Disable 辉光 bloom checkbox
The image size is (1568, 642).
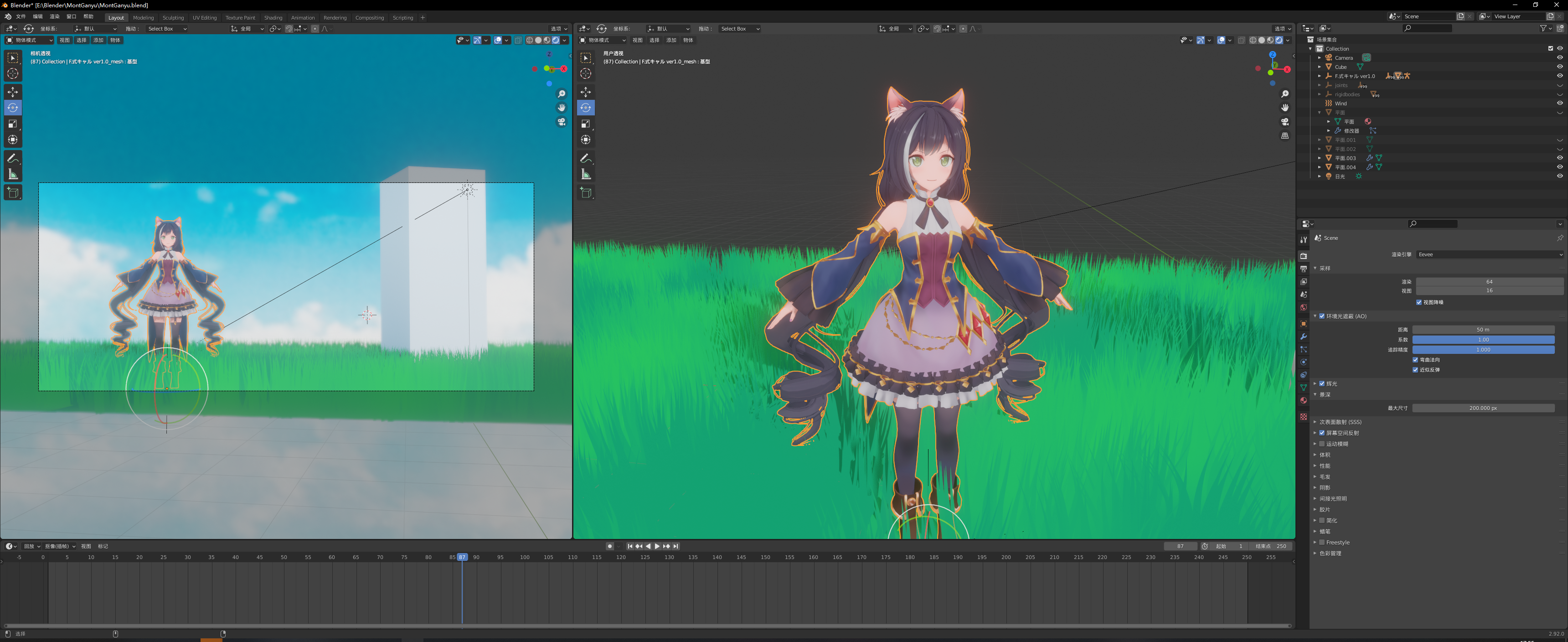click(1322, 384)
